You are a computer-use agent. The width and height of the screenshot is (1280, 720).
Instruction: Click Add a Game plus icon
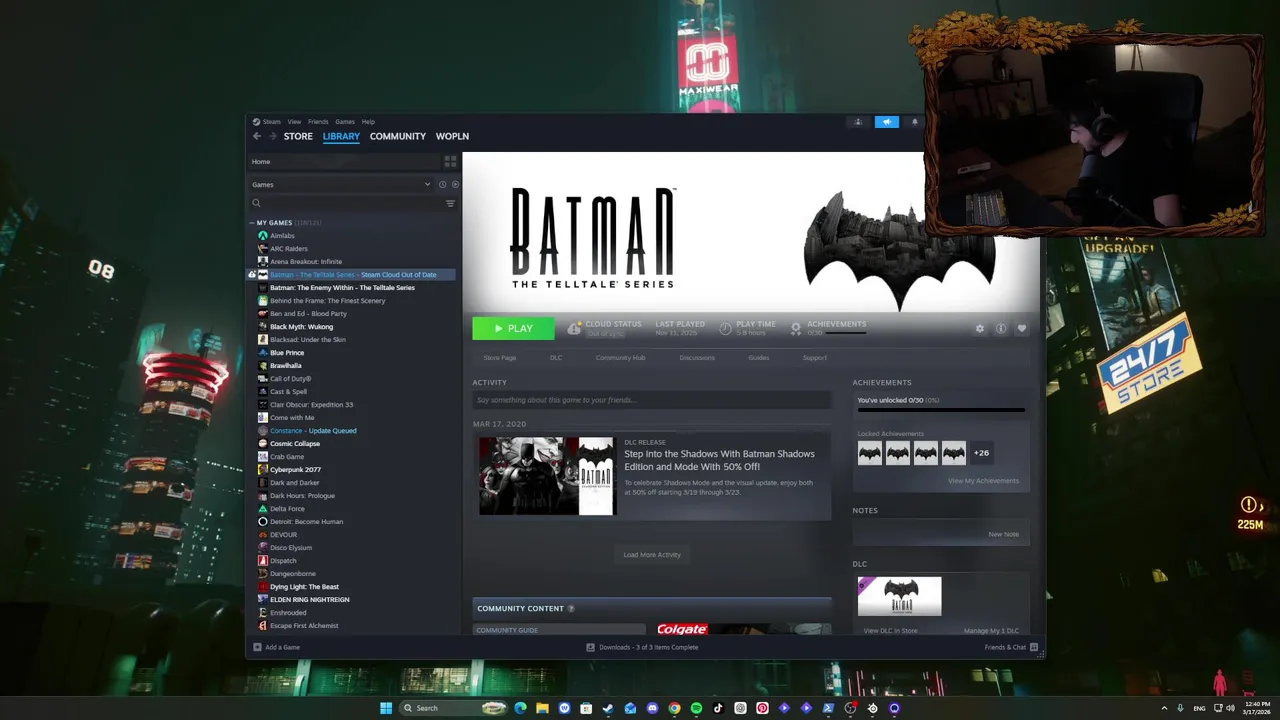tap(257, 647)
